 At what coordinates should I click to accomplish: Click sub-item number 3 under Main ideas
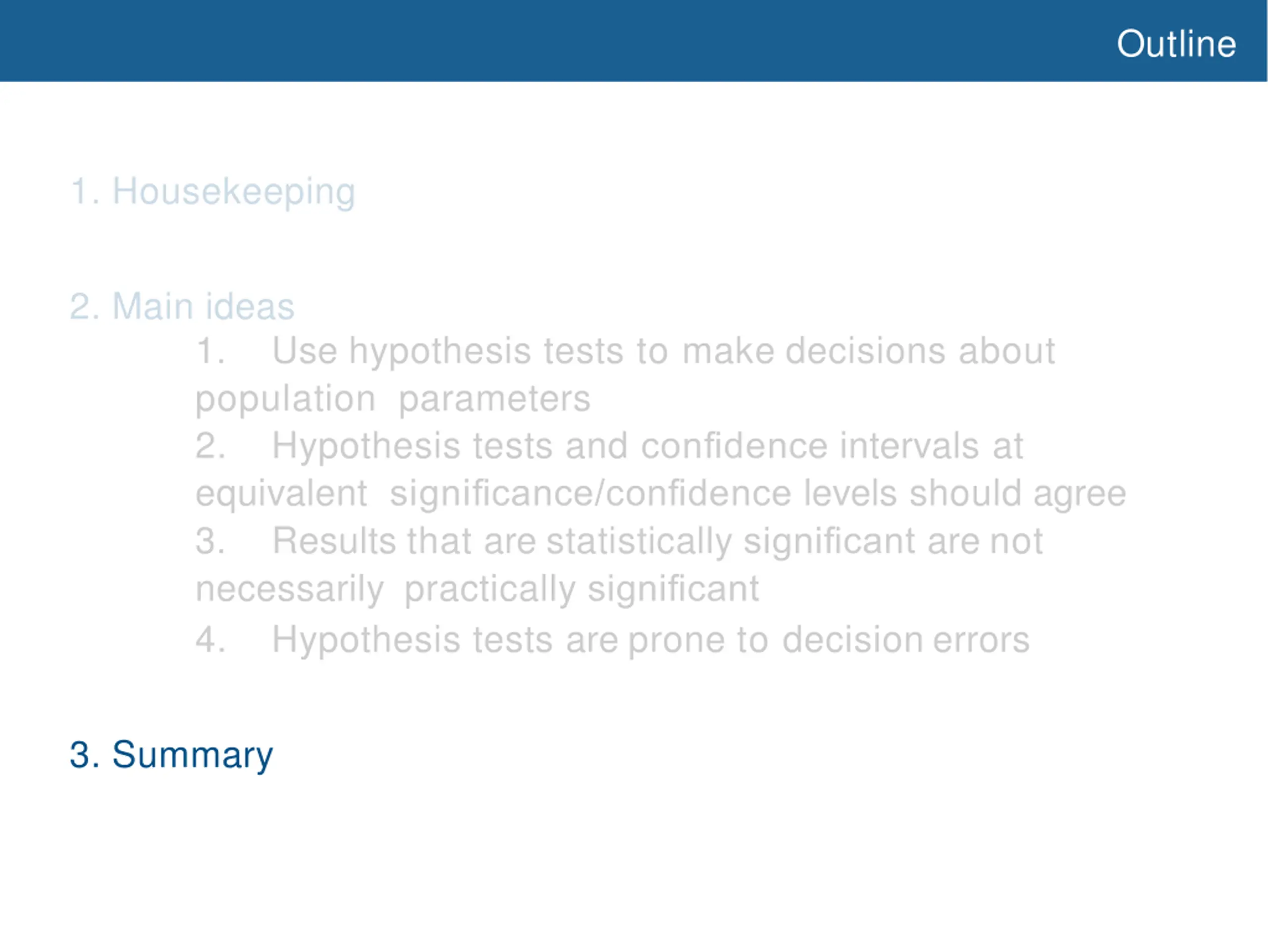click(x=210, y=541)
